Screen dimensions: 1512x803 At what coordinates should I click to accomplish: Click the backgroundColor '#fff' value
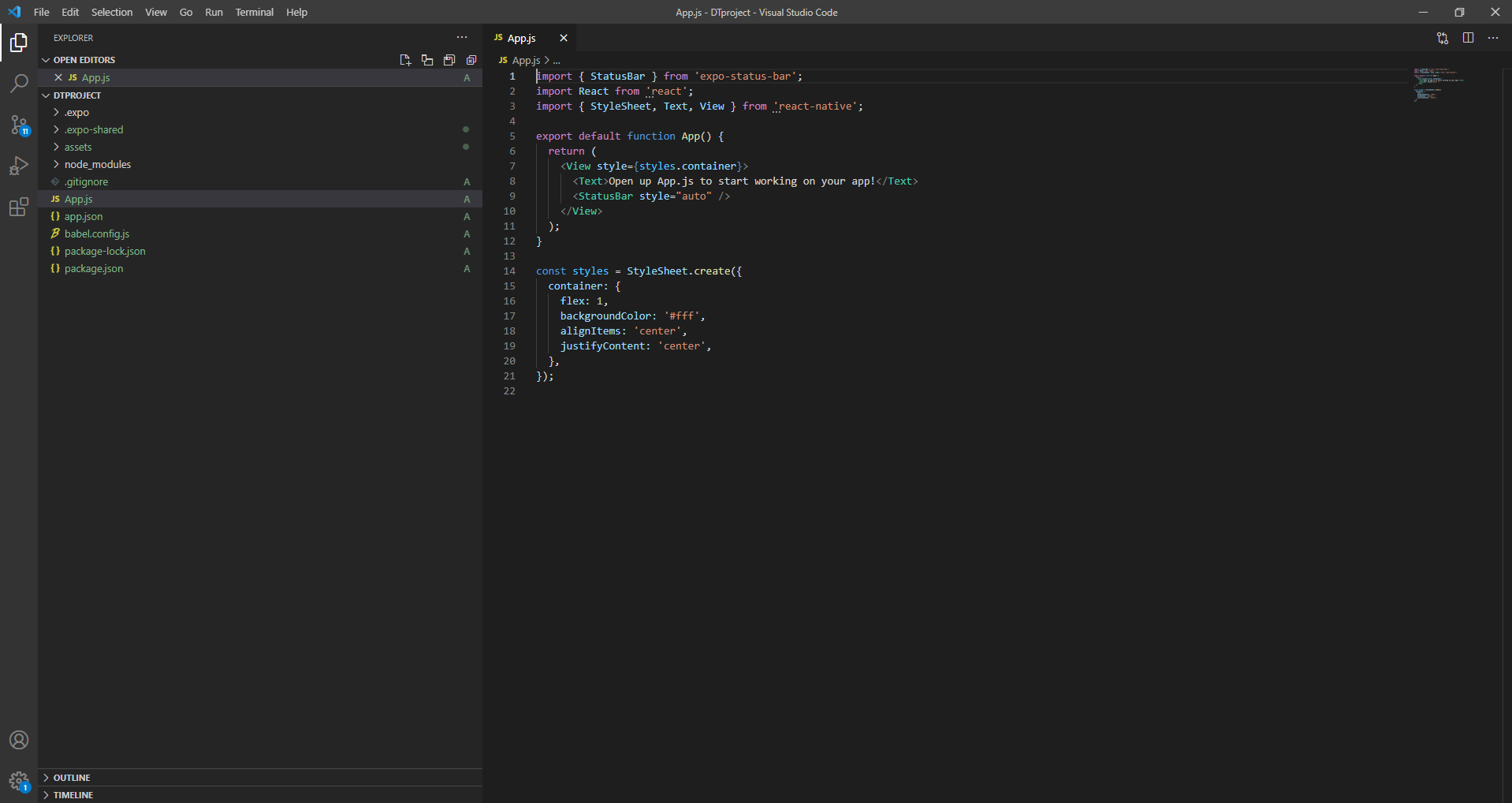tap(681, 316)
